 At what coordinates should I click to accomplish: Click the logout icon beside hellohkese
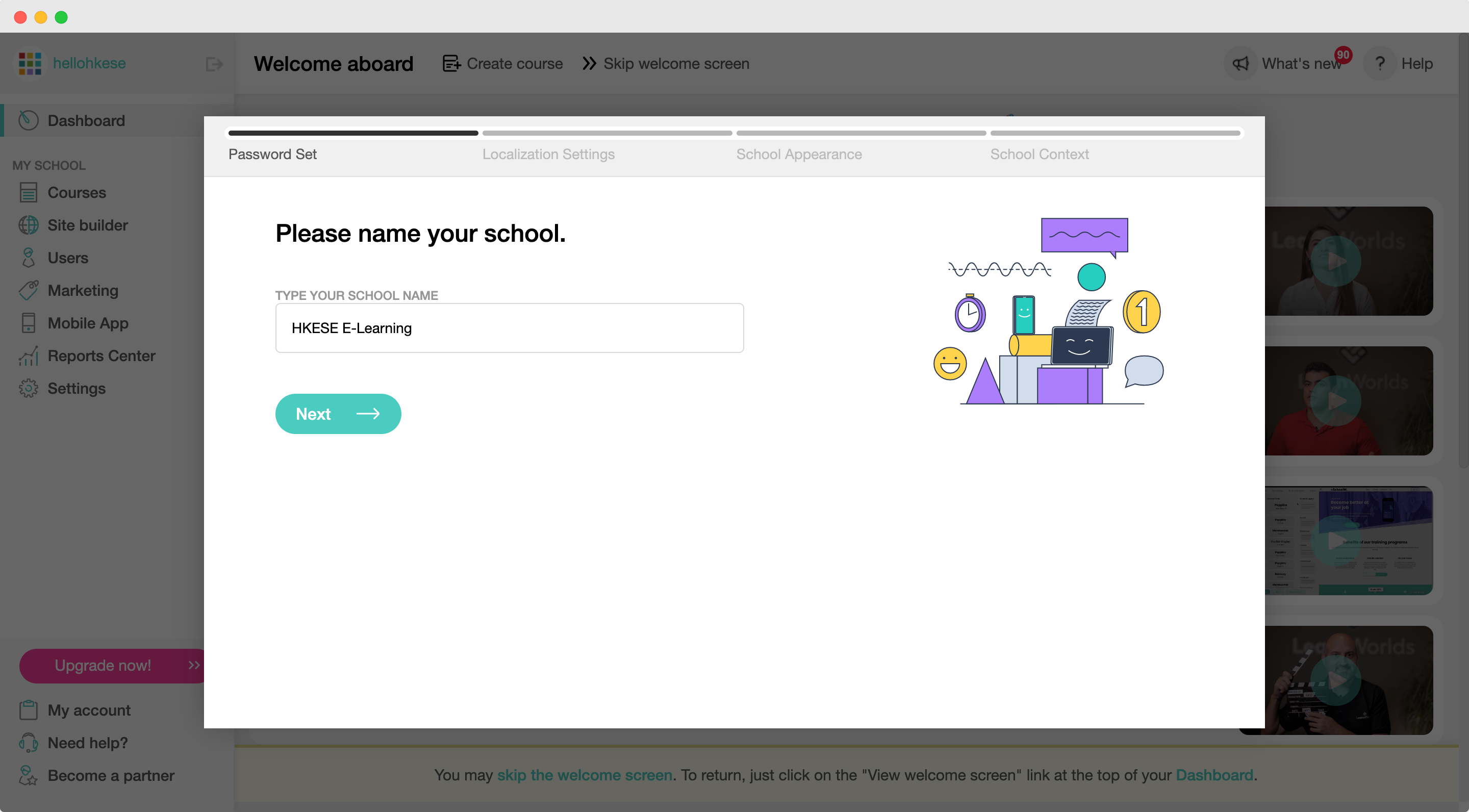point(214,64)
